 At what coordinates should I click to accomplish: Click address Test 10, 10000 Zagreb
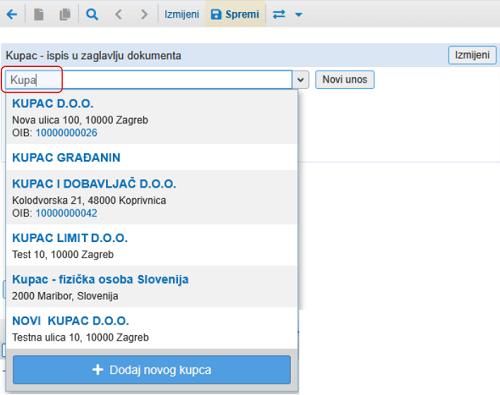[x=63, y=255]
